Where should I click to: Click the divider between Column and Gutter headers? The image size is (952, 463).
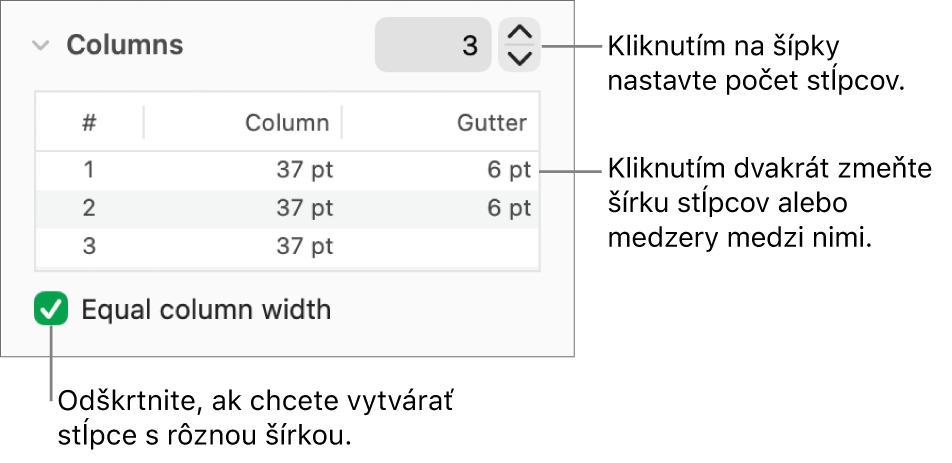point(342,123)
